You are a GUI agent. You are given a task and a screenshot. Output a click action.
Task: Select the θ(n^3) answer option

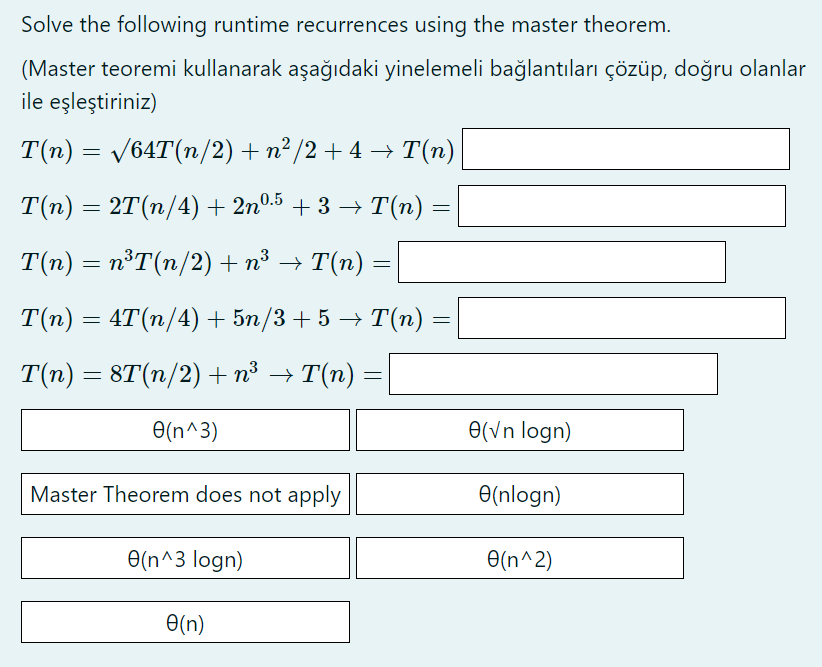click(x=185, y=430)
